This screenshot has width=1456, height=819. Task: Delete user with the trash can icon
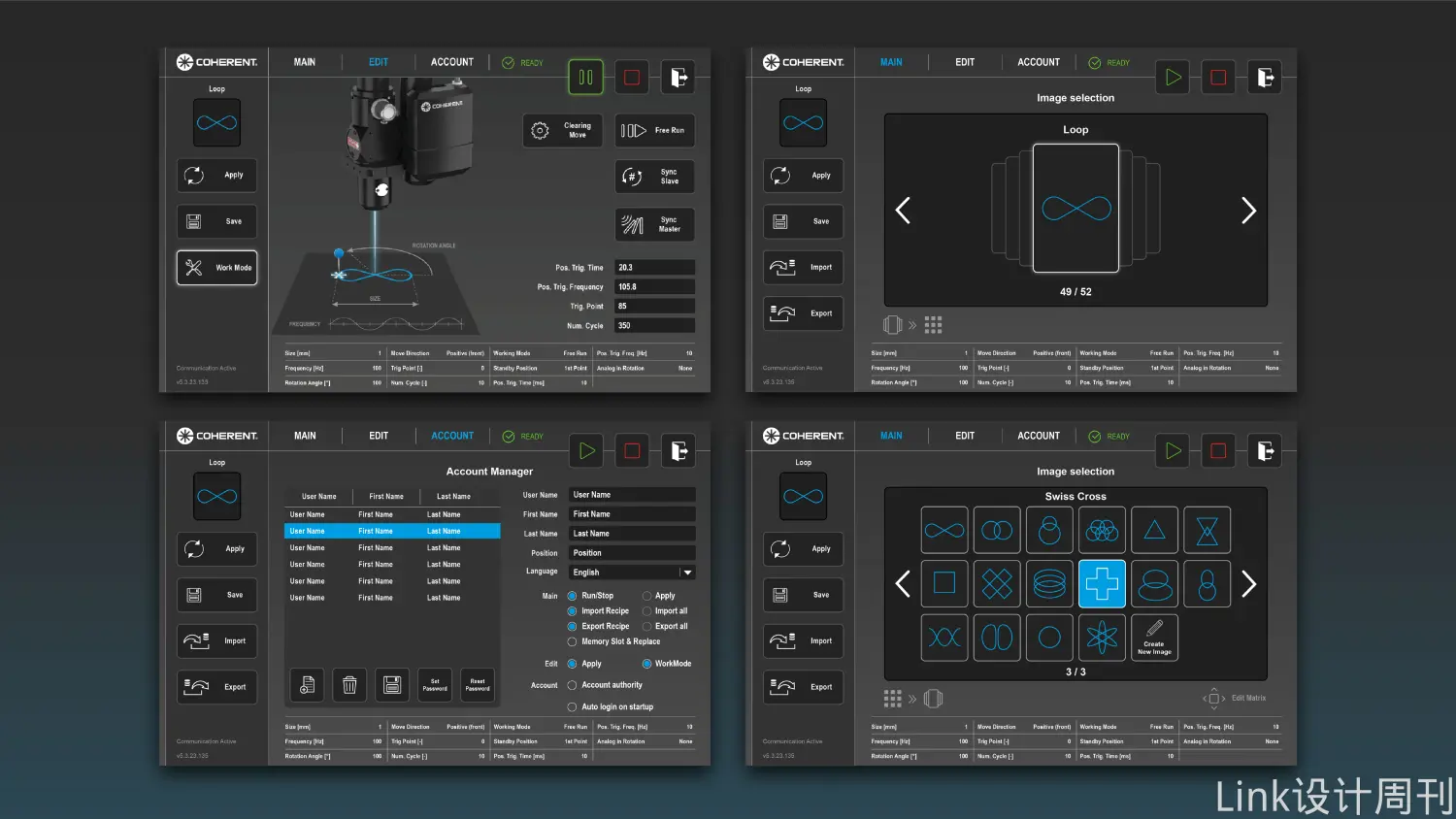[x=349, y=685]
